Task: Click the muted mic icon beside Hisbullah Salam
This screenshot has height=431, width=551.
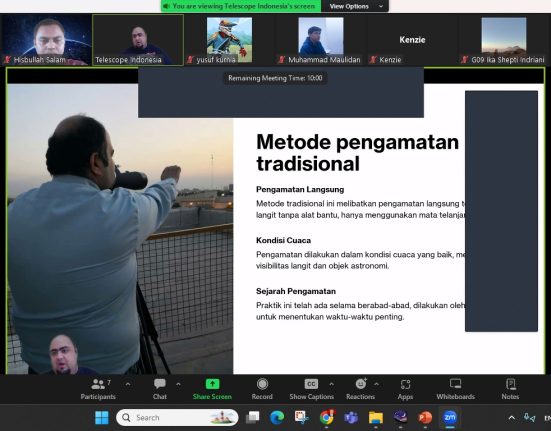Action: pyautogui.click(x=7, y=60)
